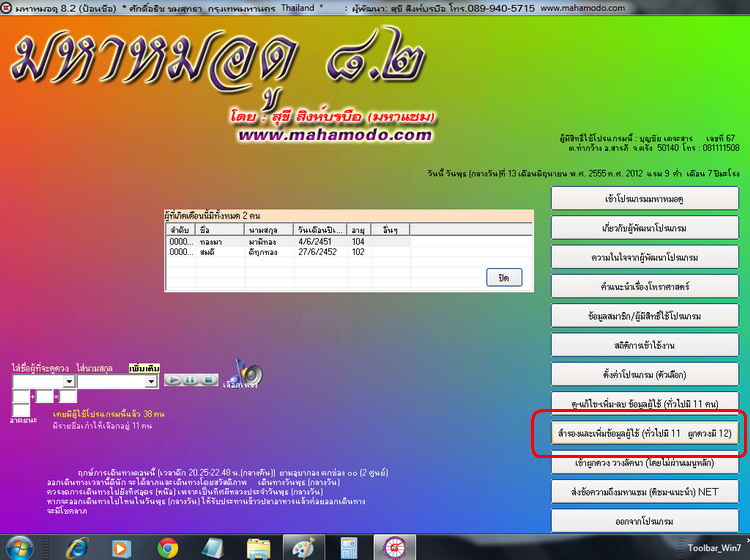Open เกี่ยวกับผู้พัฒนาโปรแกรม button
The width and height of the screenshot is (750, 560).
click(x=644, y=228)
